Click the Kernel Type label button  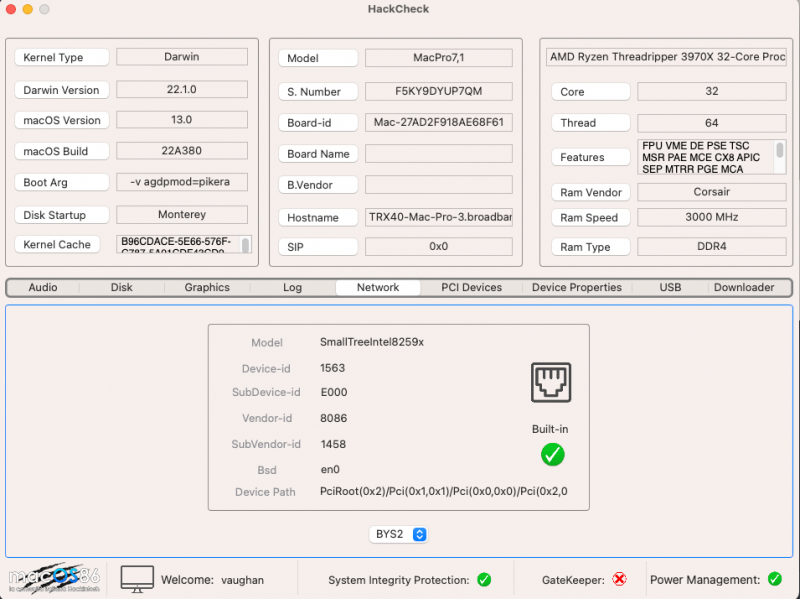pos(61,57)
